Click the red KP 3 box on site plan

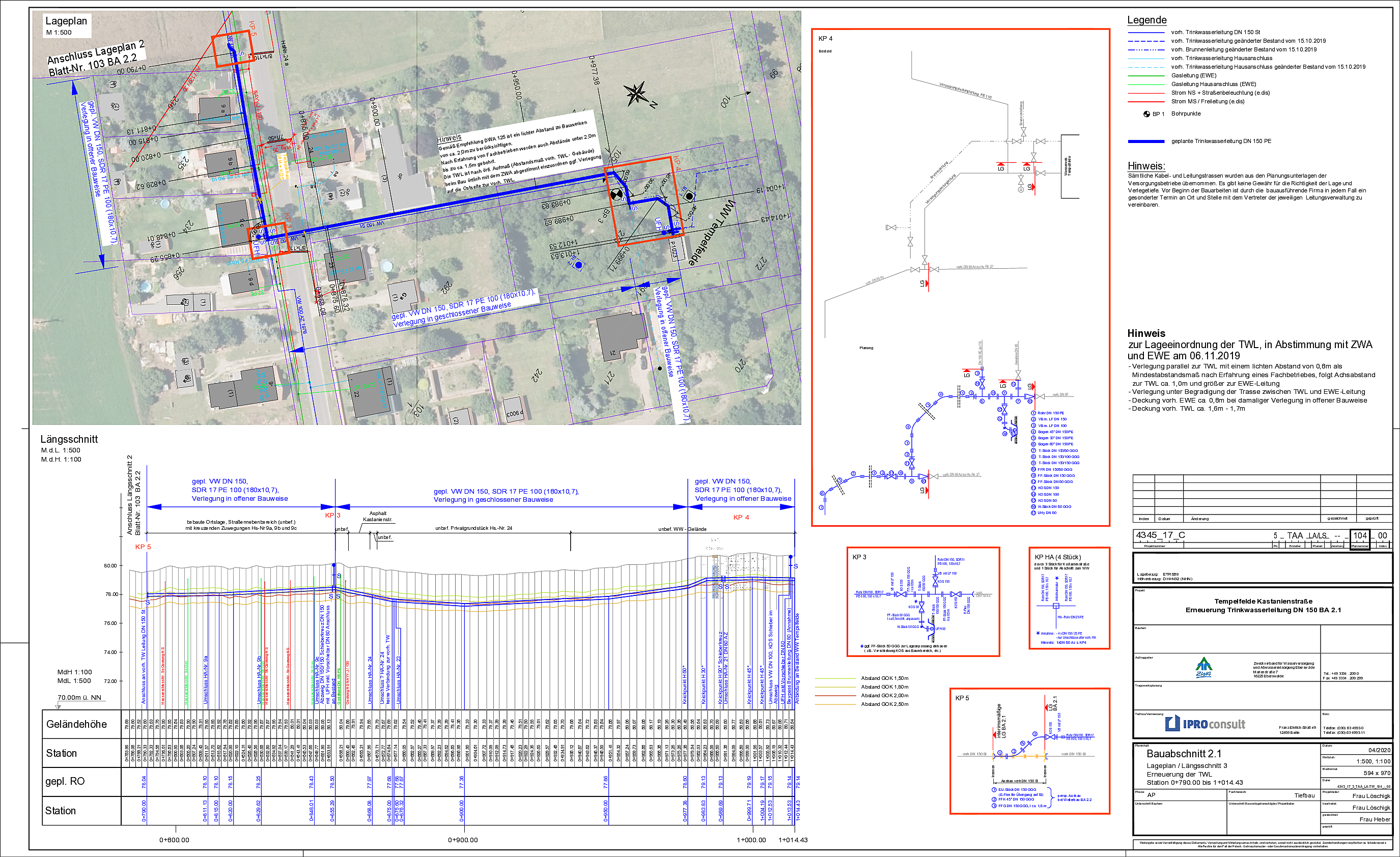pos(268,241)
